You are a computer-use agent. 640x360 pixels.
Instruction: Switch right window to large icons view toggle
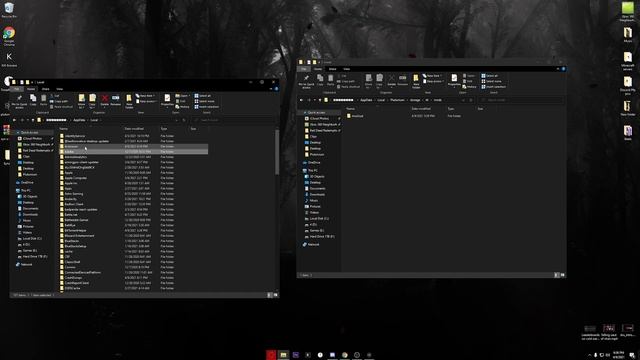click(x=562, y=275)
